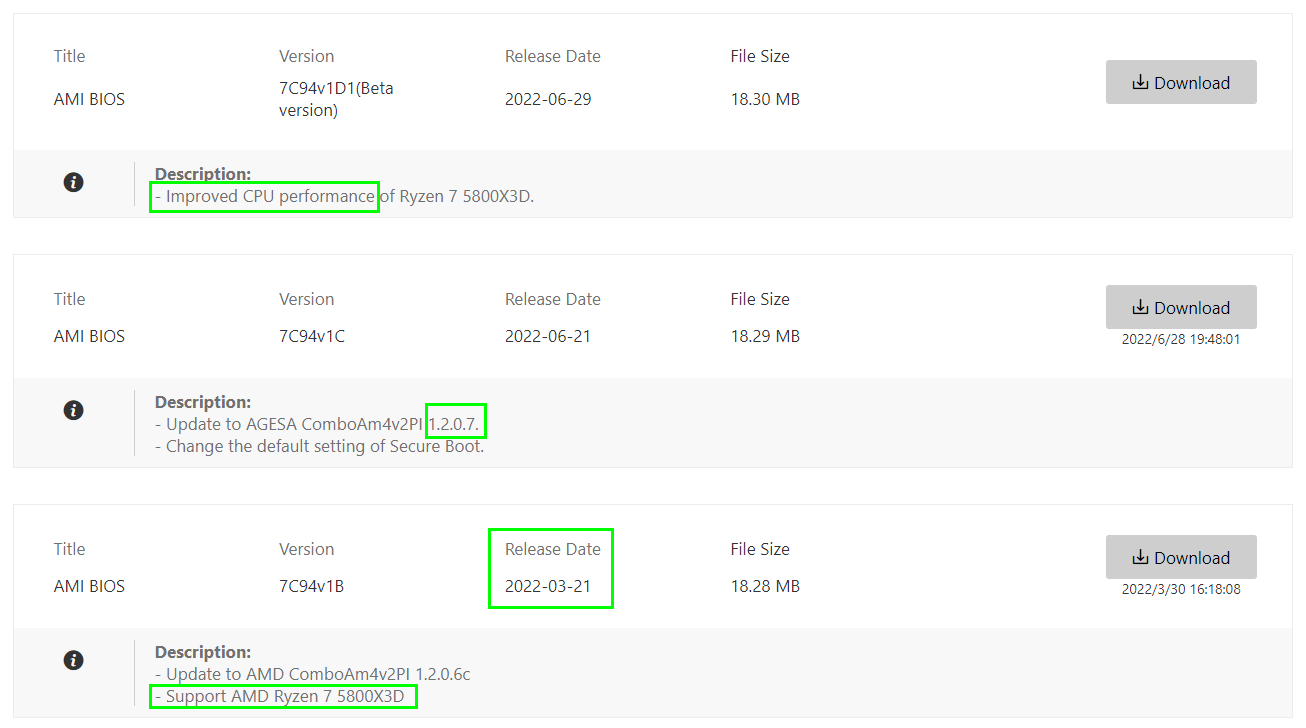The height and width of the screenshot is (728, 1306).
Task: Click the info icon beside the ComboAm4v2PI 1.2.0.6c description
Action: [x=73, y=660]
